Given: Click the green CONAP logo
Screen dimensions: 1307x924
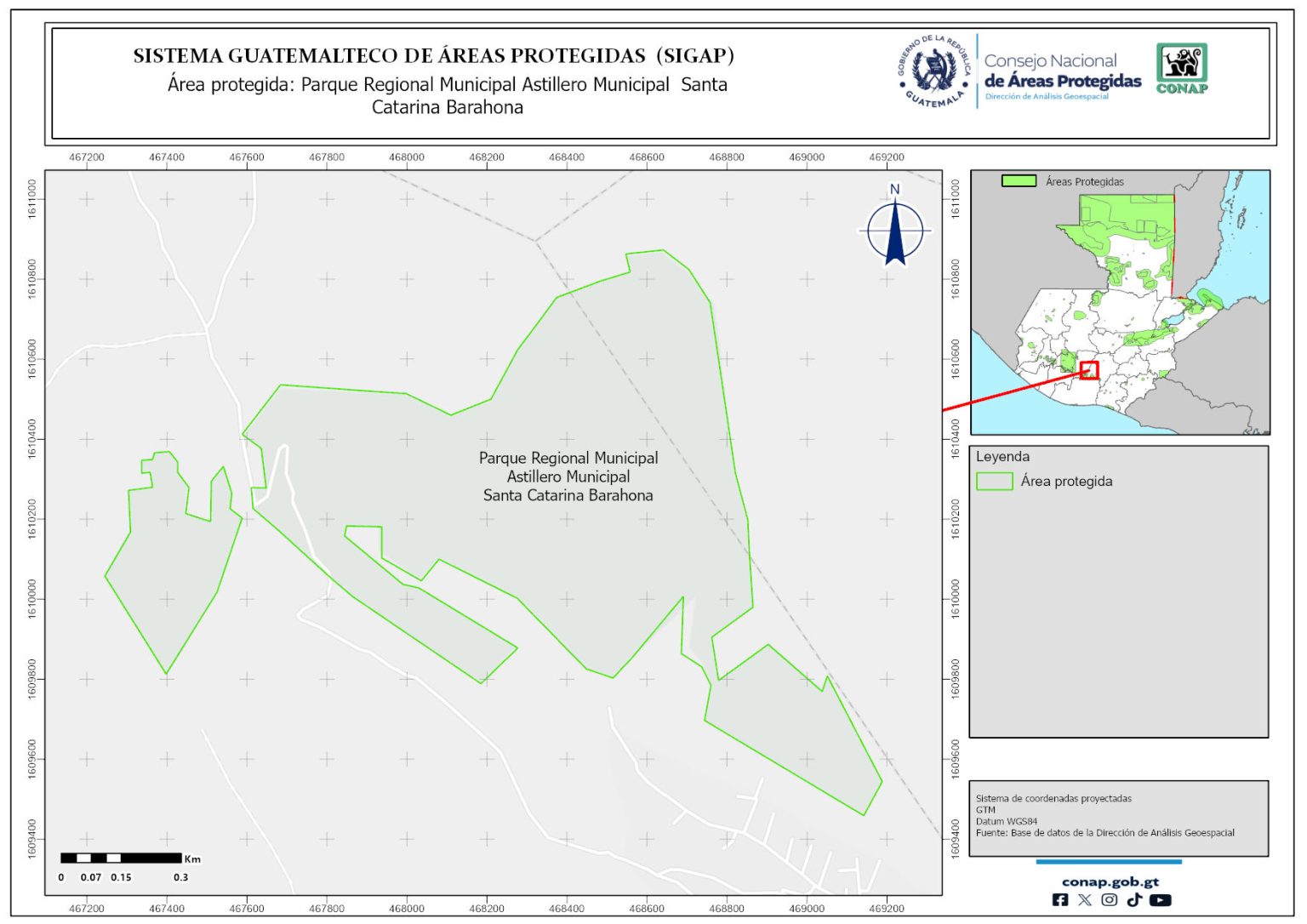Looking at the screenshot, I should [x=1182, y=68].
